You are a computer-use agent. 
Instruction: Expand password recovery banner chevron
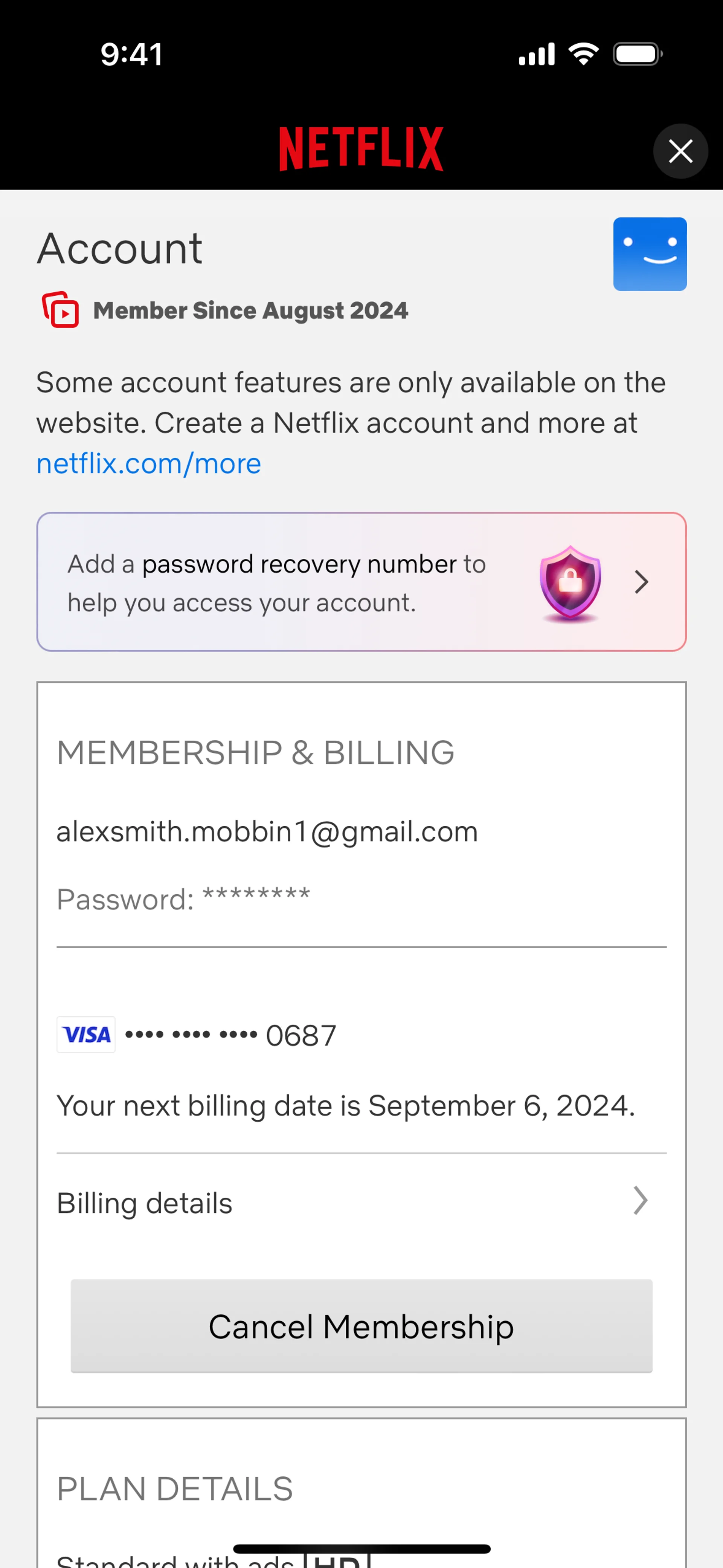pos(641,582)
